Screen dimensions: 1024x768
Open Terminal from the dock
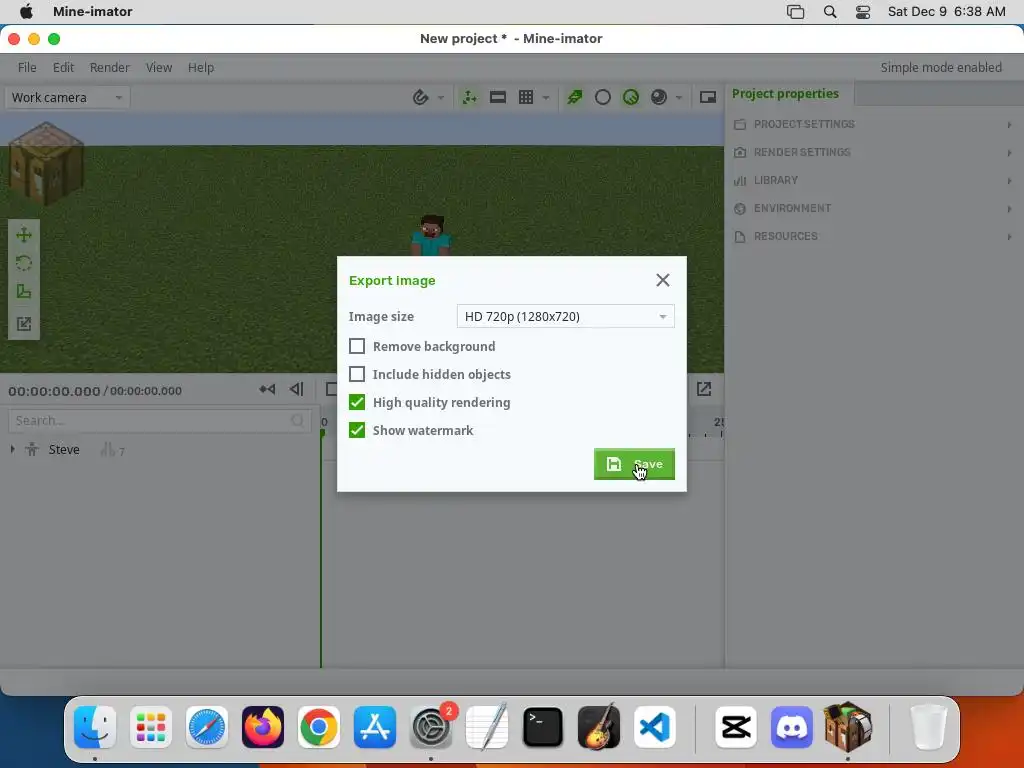pos(543,727)
